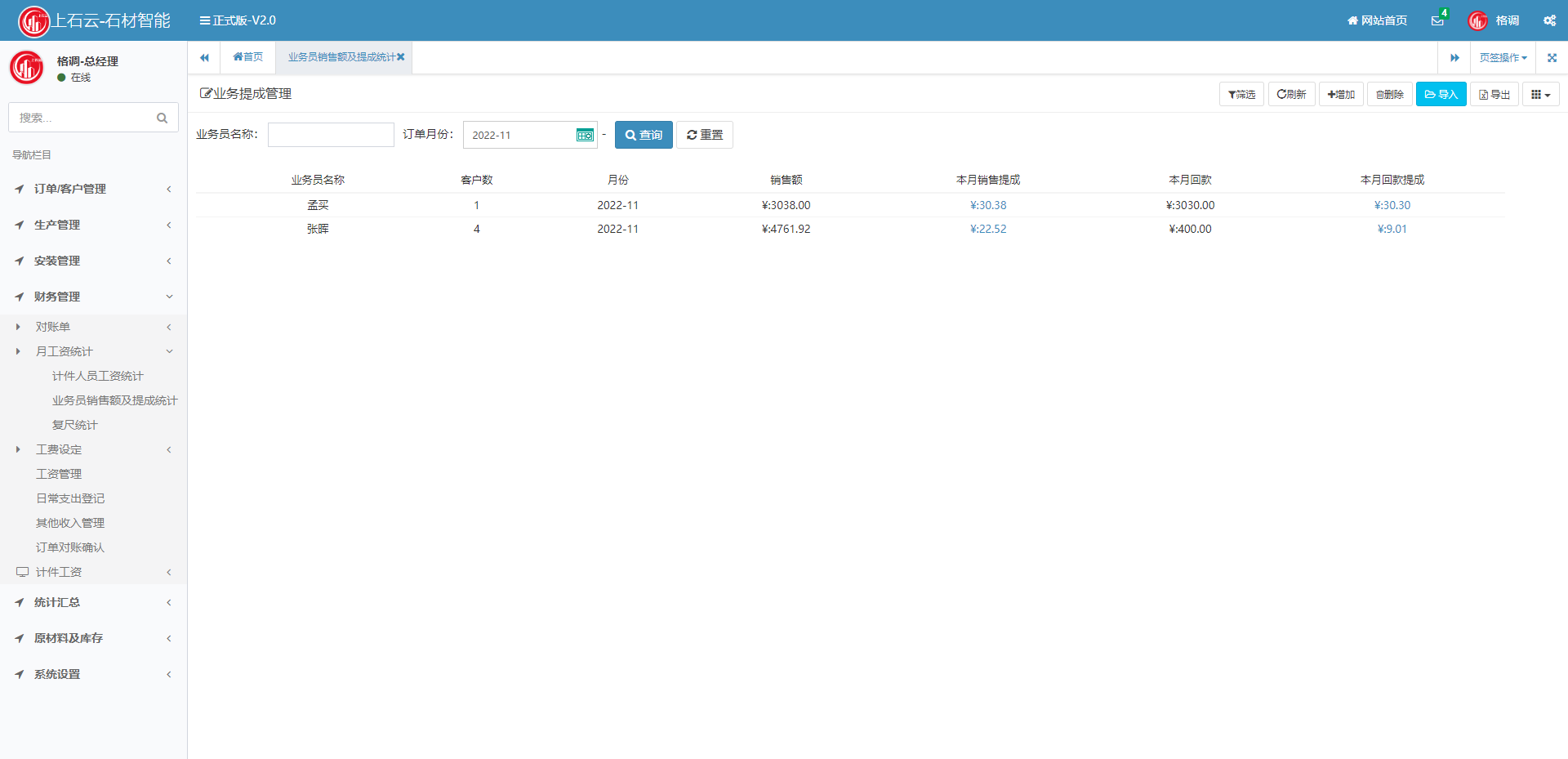Expand 对账单 submenu
The height and width of the screenshot is (759, 1568).
93,327
